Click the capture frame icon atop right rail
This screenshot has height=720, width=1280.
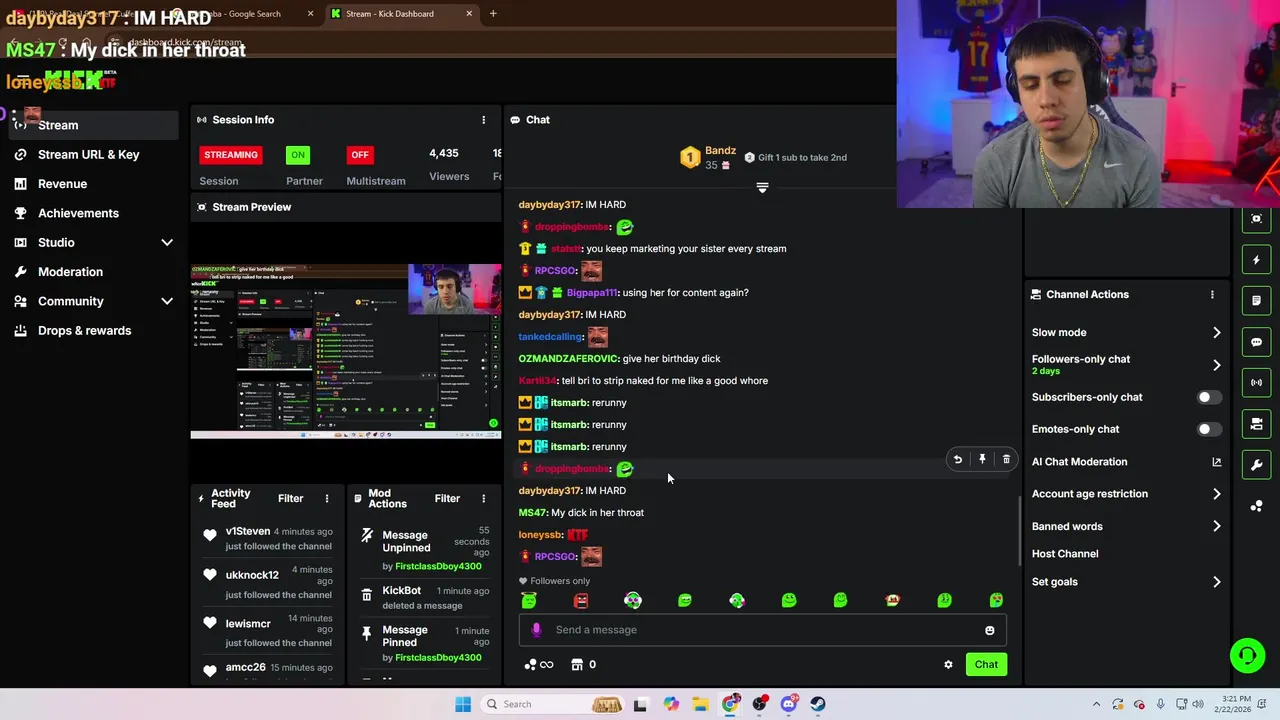(1256, 219)
